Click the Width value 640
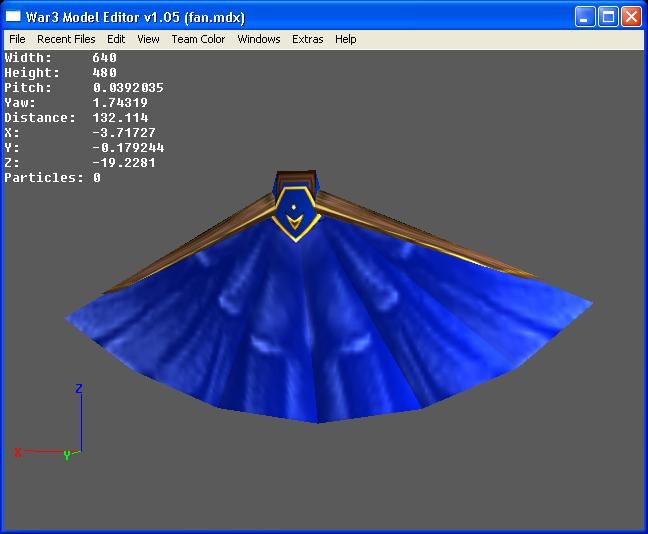The width and height of the screenshot is (648, 534). 105,57
